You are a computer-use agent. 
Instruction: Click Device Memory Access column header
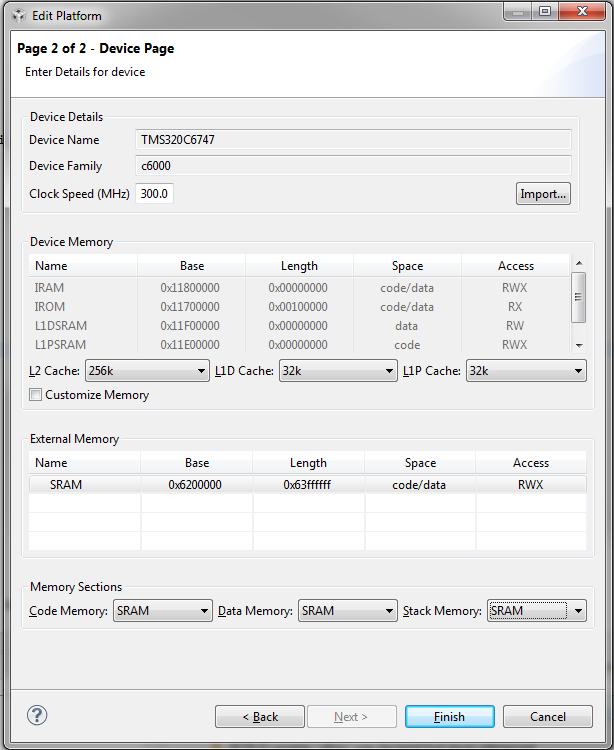click(x=516, y=265)
